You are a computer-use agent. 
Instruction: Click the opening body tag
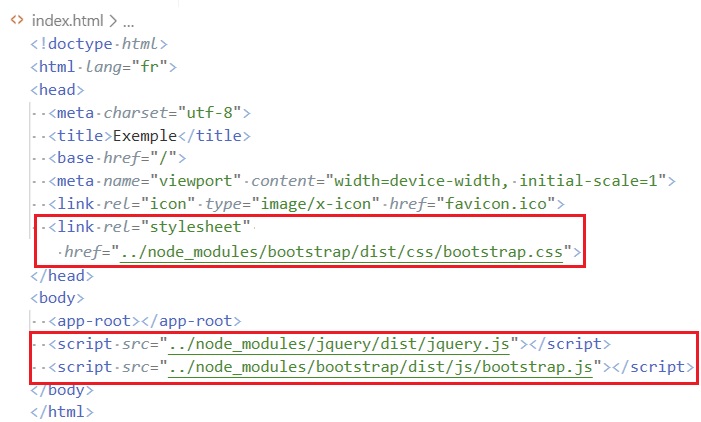pyautogui.click(x=57, y=298)
